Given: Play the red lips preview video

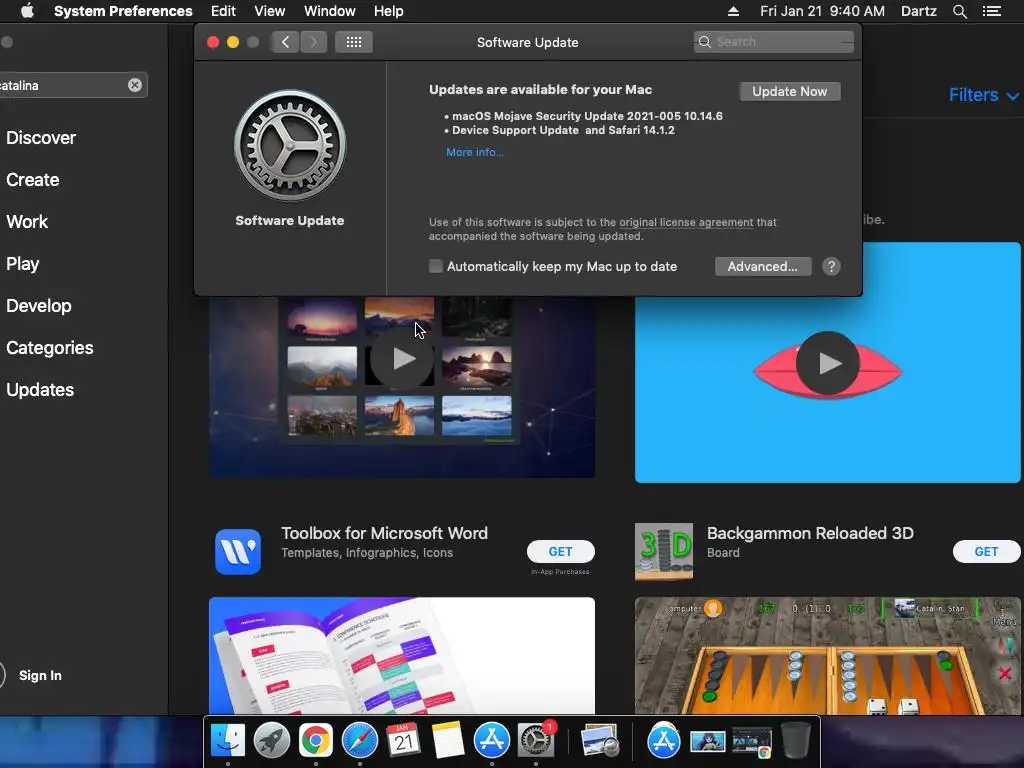Looking at the screenshot, I should click(x=827, y=363).
